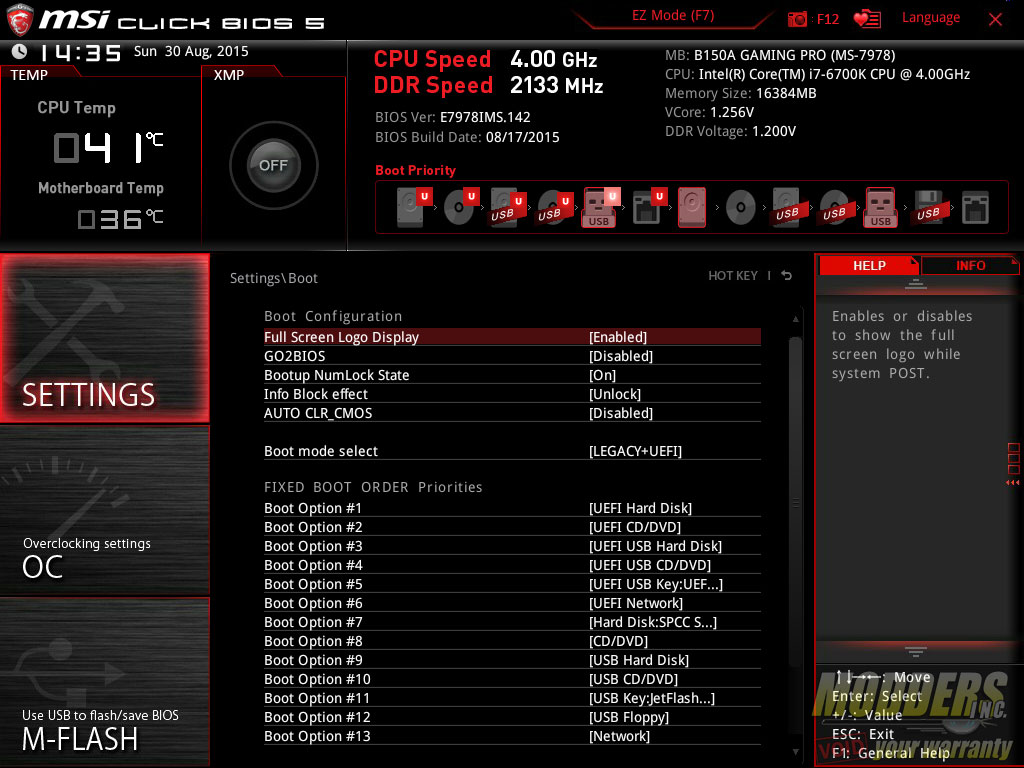This screenshot has width=1024, height=768.
Task: Toggle Bootup NumLock State On value
Action: pos(603,375)
